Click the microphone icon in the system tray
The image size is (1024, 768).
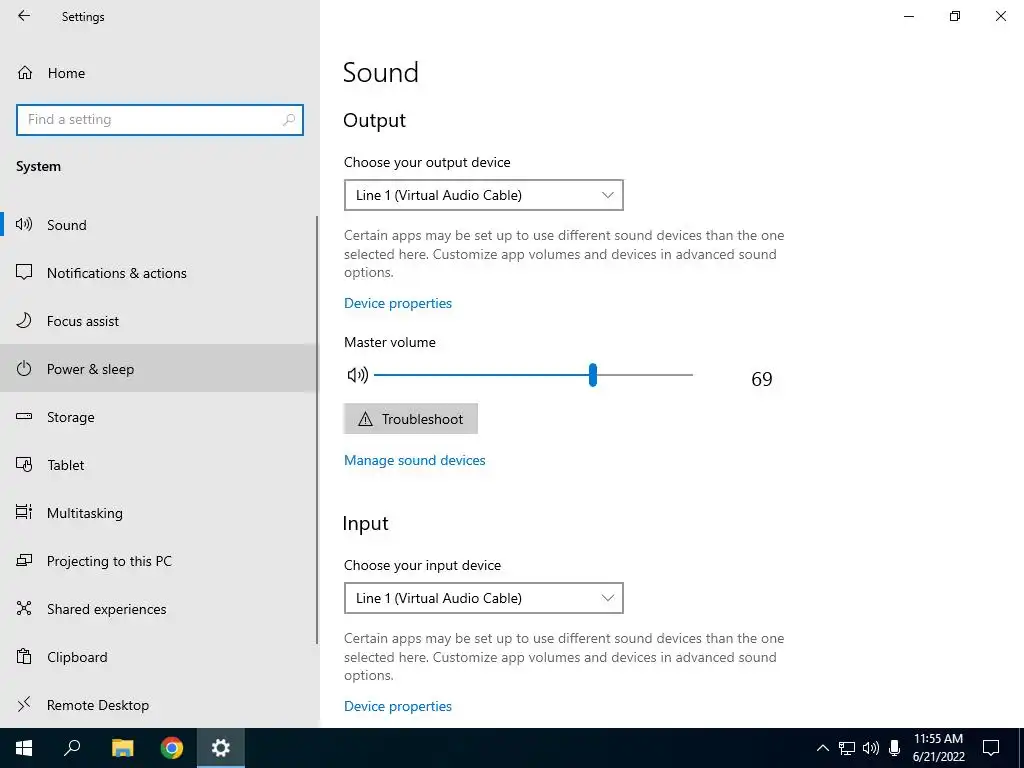895,748
